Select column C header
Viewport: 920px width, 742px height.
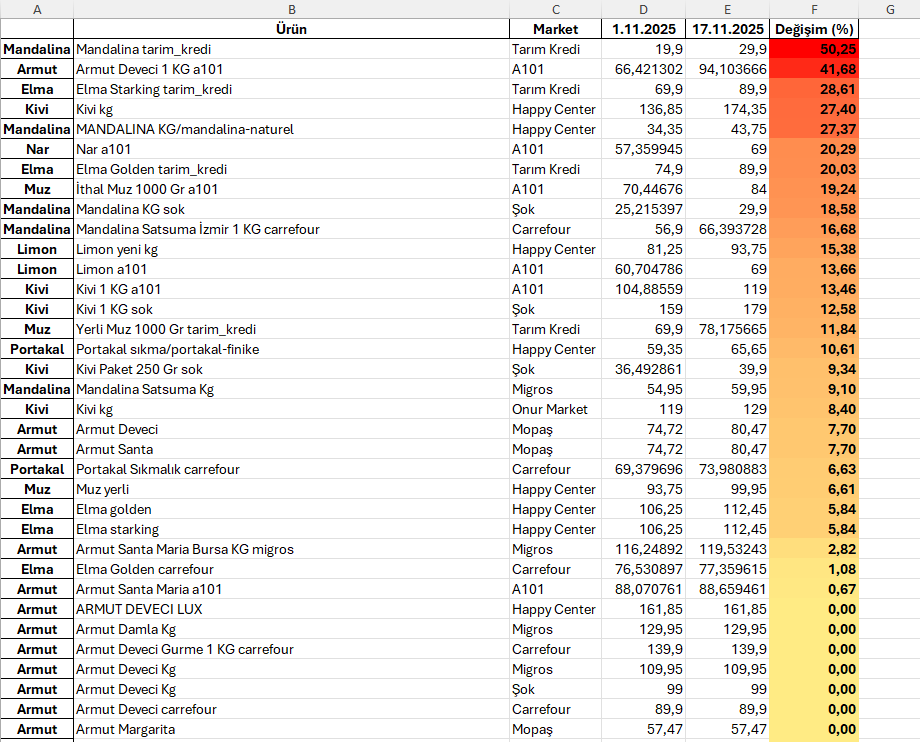pyautogui.click(x=556, y=9)
